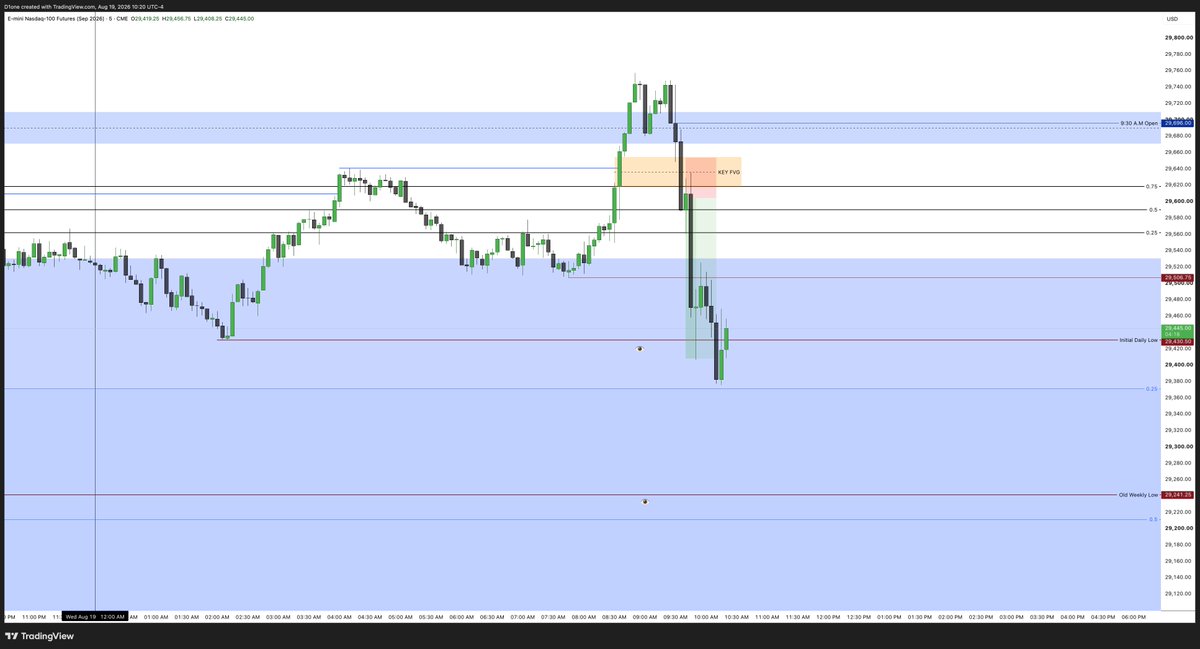Image resolution: width=1200 pixels, height=649 pixels.
Task: Click the 29,760.00 price axis label
Action: click(1179, 70)
